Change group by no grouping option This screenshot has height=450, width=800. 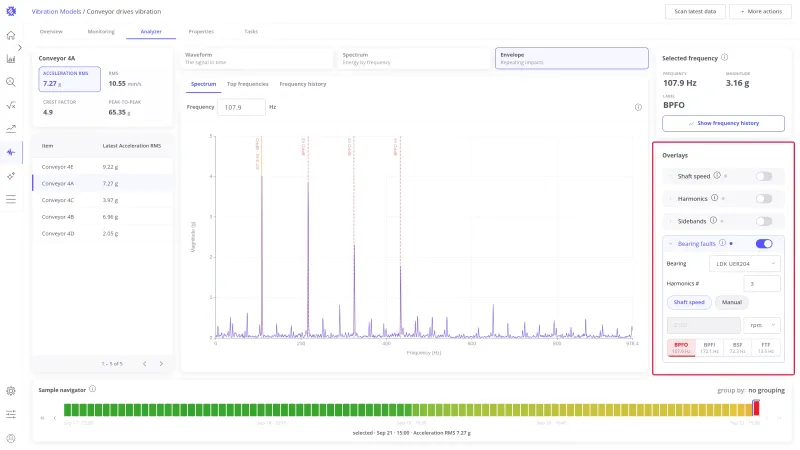pyautogui.click(x=766, y=390)
